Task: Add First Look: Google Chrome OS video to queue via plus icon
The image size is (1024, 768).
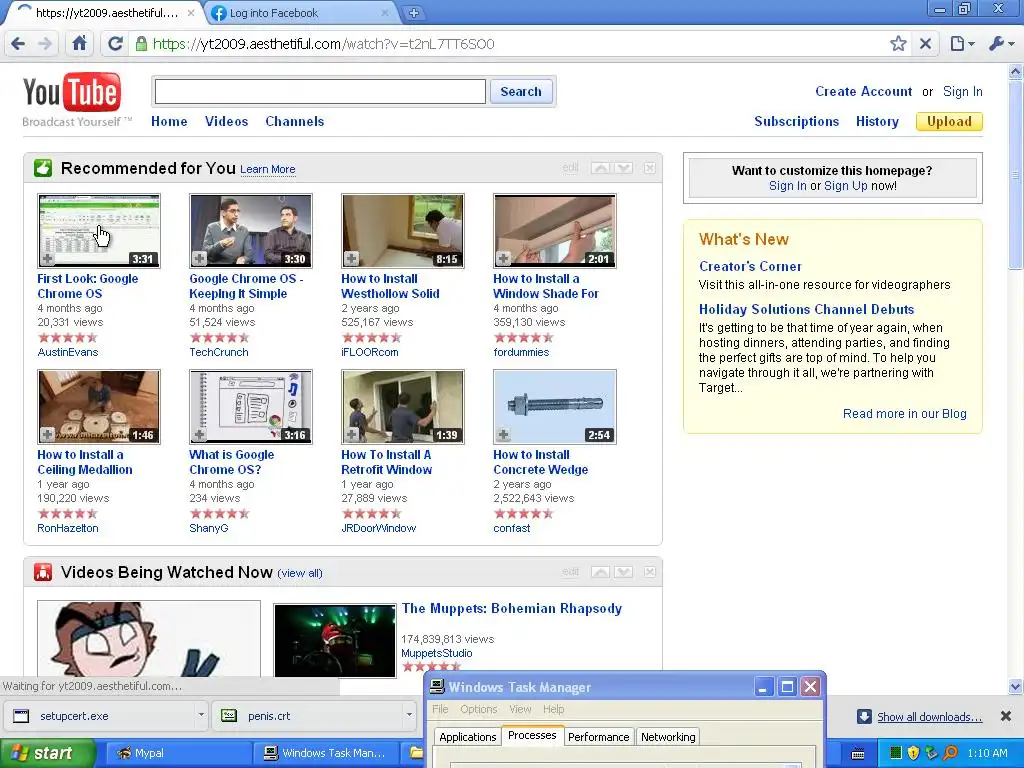Action: (x=47, y=259)
